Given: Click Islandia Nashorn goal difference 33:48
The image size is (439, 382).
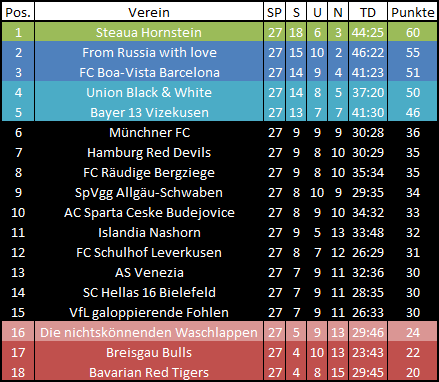Looking at the screenshot, I should pyautogui.click(x=368, y=232).
